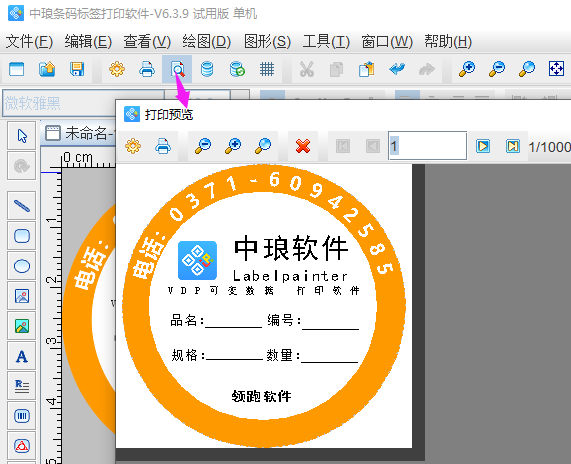This screenshot has height=464, width=571.
Task: Click the cut scissors icon
Action: coord(307,69)
